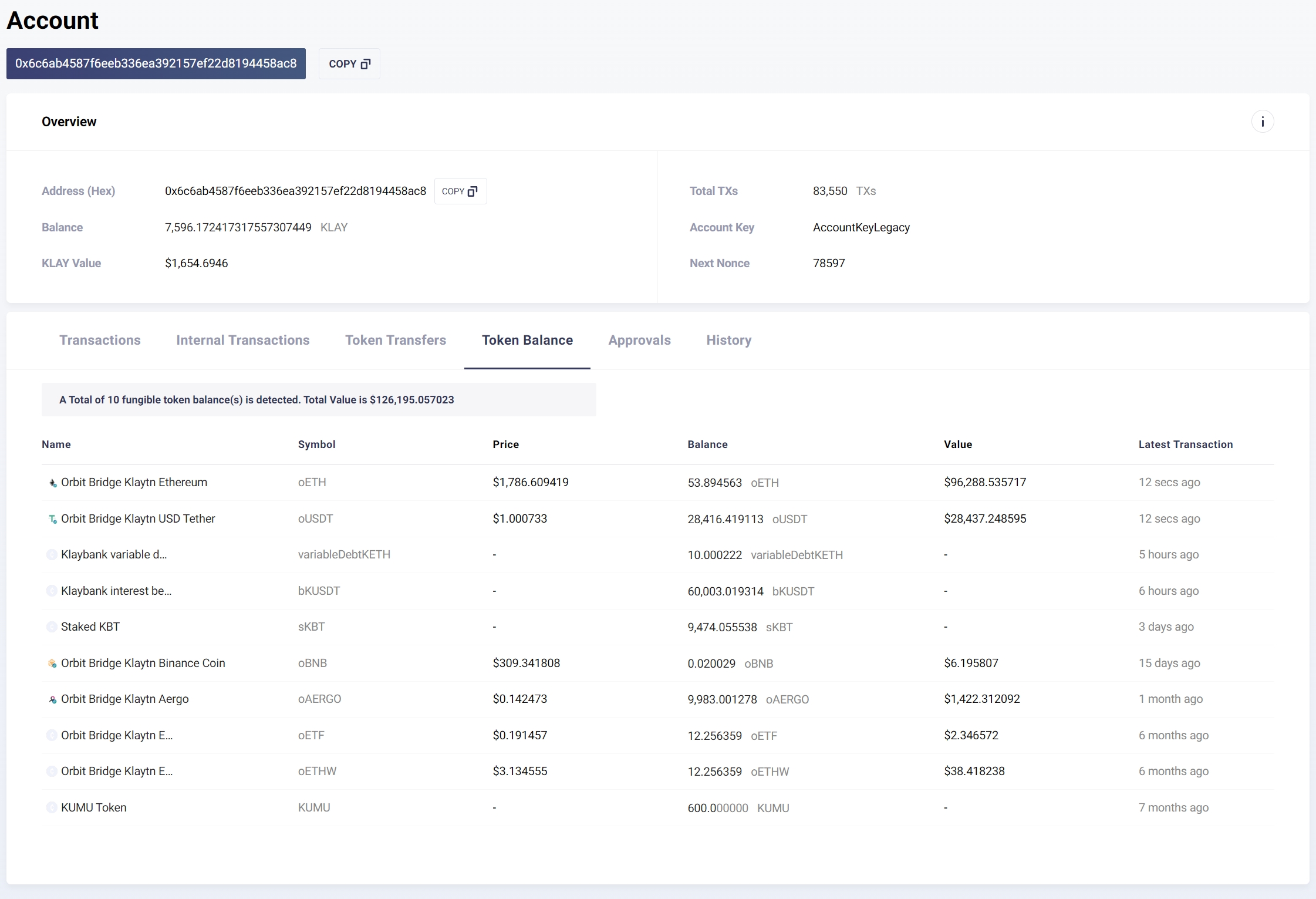Click the Overview info icon
The height and width of the screenshot is (899, 1316).
click(x=1262, y=122)
